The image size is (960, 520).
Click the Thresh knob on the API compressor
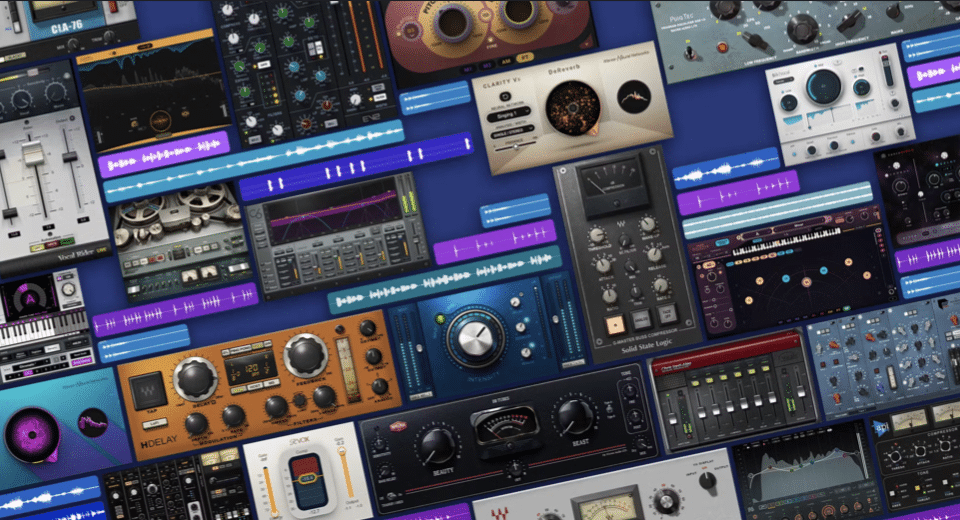(x=896, y=456)
